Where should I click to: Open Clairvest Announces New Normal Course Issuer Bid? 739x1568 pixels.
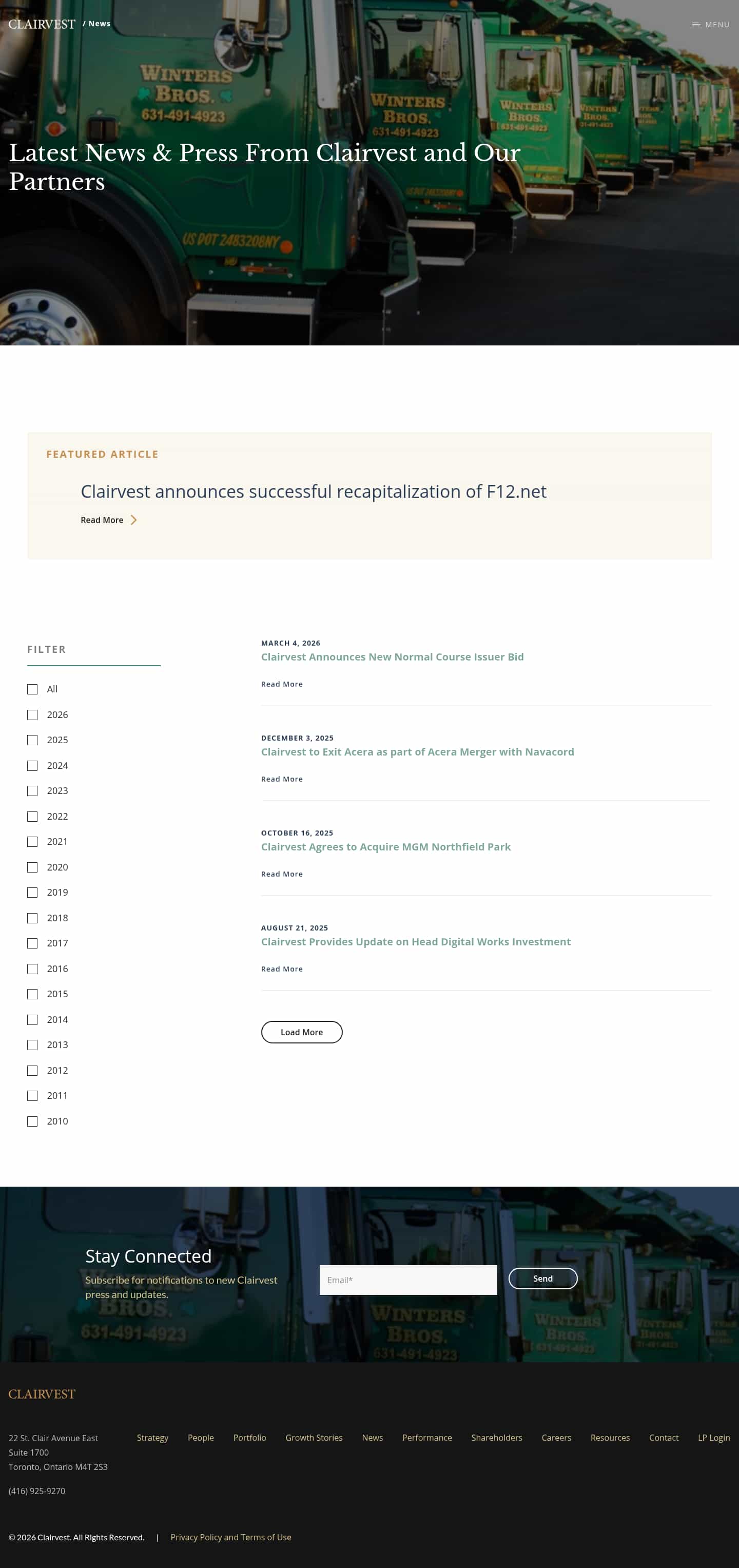click(393, 657)
